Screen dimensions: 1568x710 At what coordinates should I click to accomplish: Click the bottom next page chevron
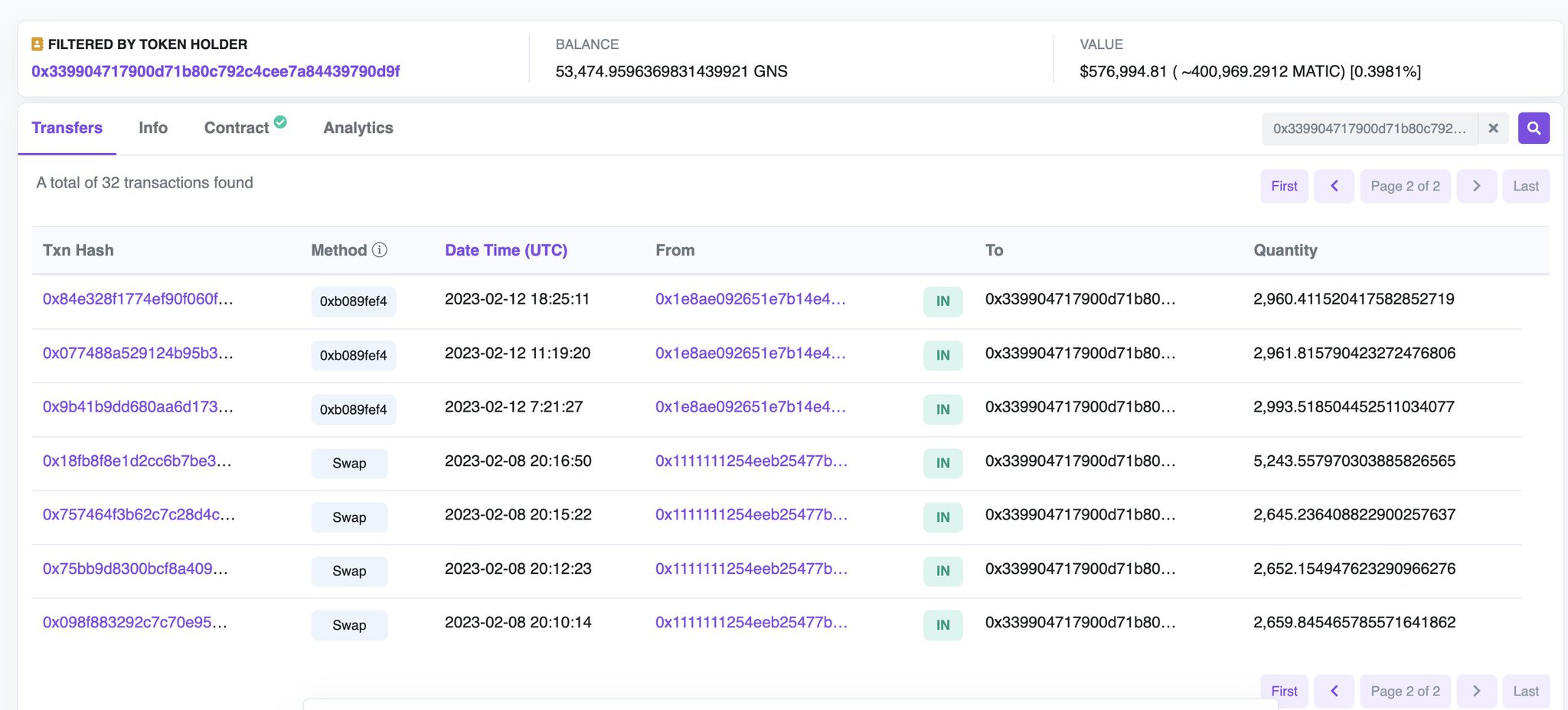(x=1476, y=690)
